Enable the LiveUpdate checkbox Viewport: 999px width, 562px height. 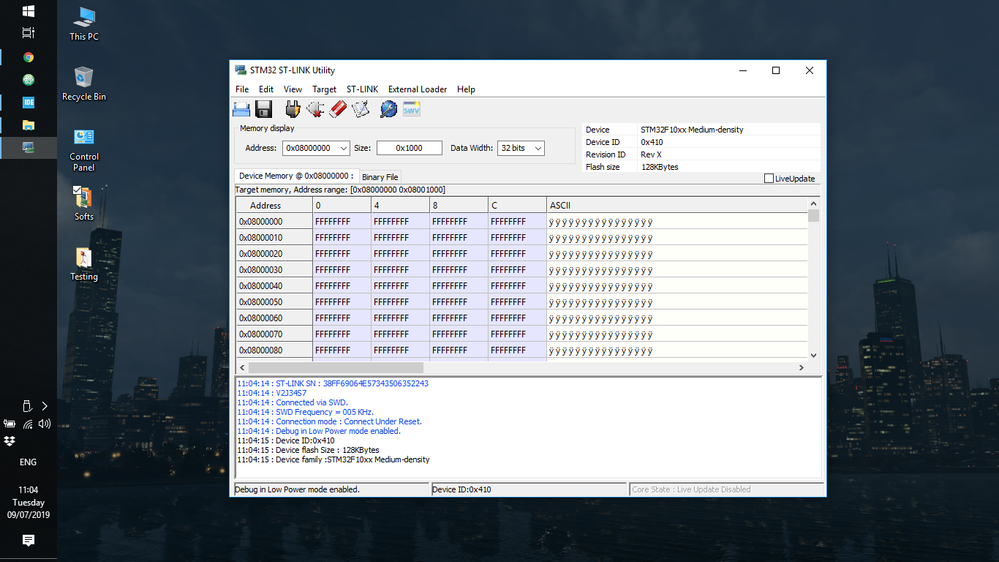[769, 178]
